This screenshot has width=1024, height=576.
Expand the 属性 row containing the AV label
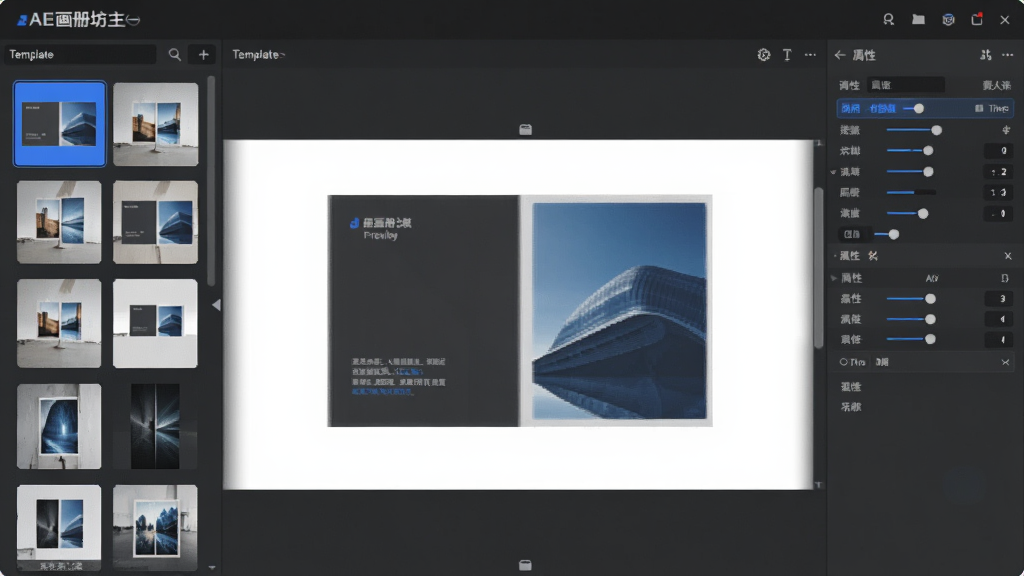834,278
